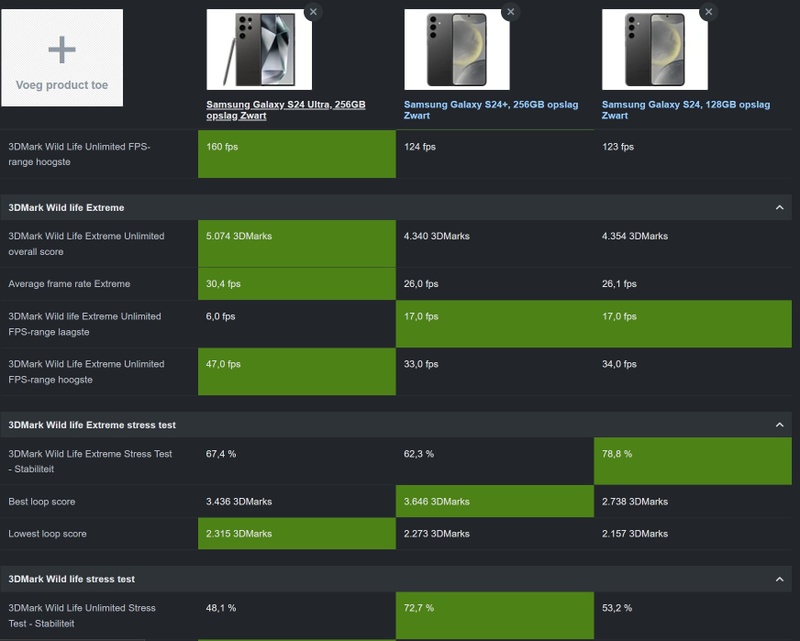800x641 pixels.
Task: Click the '48,1 %' value
Action: (221, 608)
